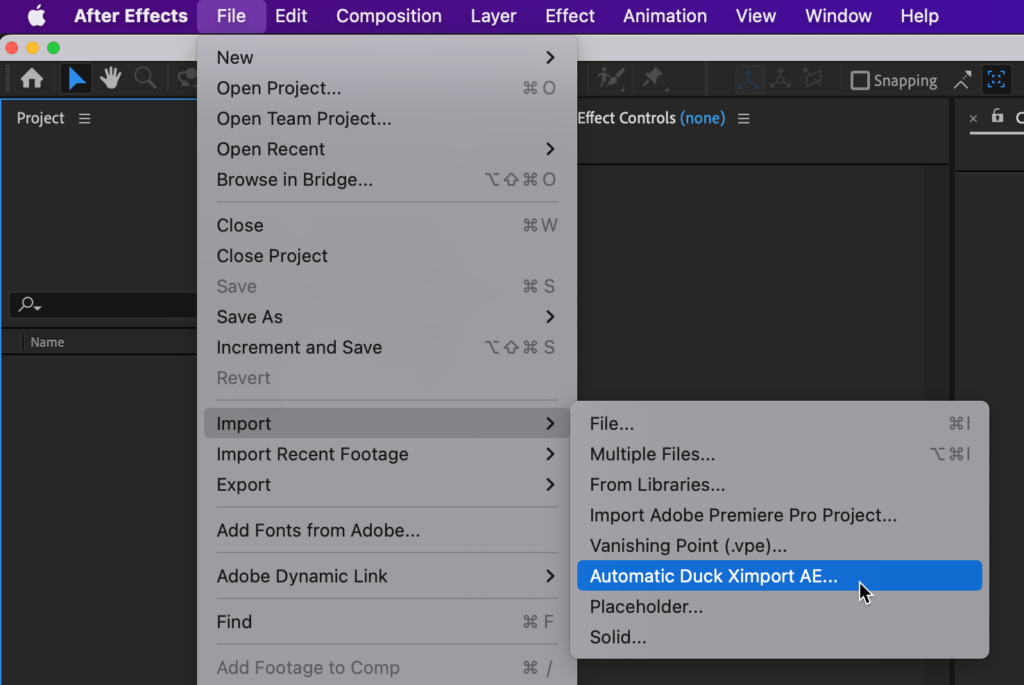Open the Composition menu
This screenshot has height=685, width=1024.
pos(388,16)
